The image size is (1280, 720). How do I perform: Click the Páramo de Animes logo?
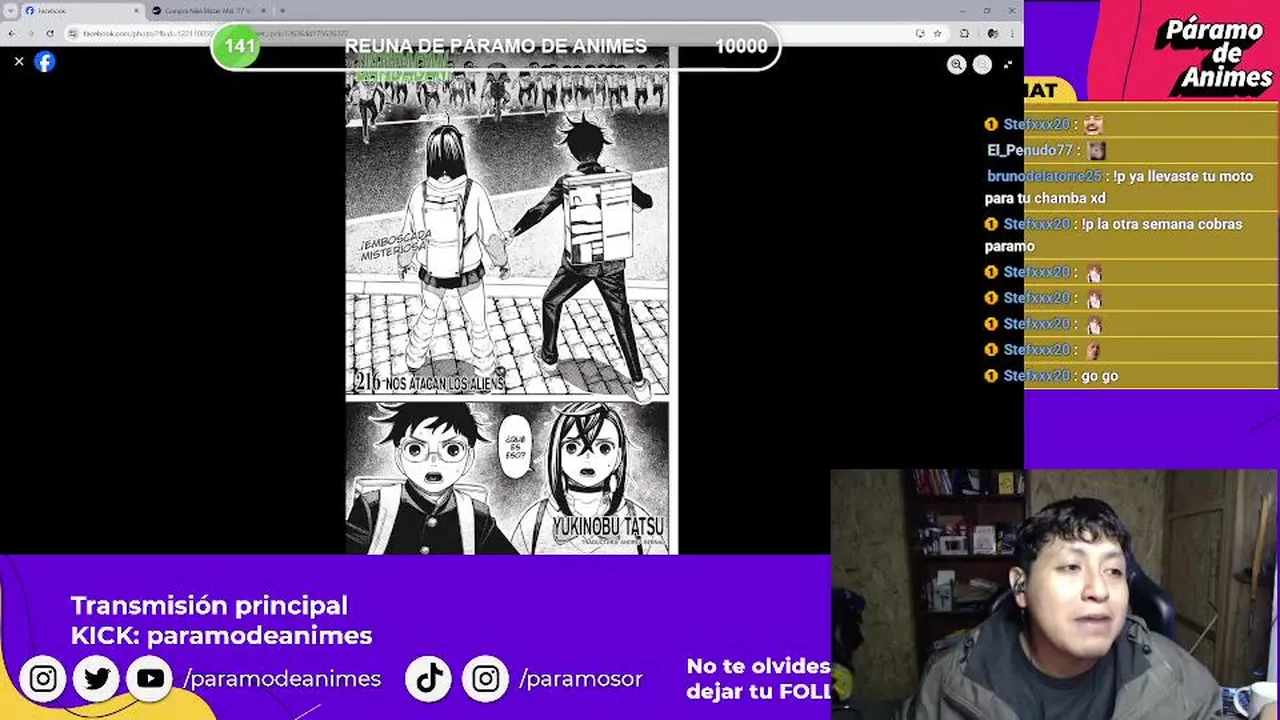coord(1214,54)
